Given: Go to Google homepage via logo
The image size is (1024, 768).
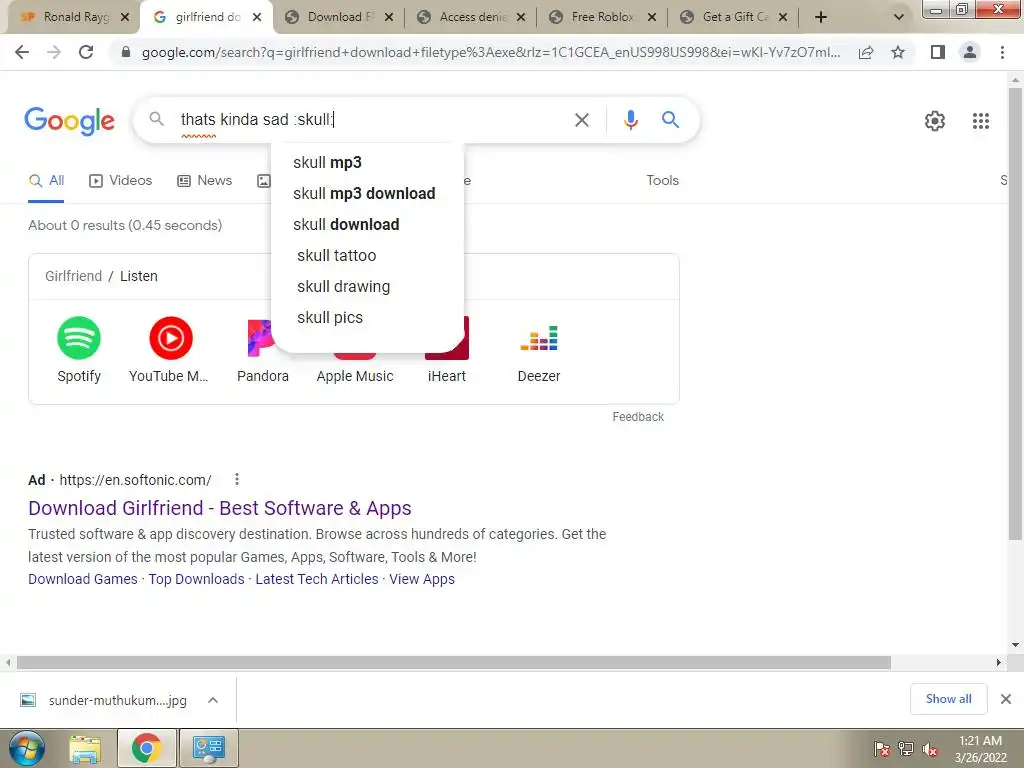Looking at the screenshot, I should pyautogui.click(x=69, y=121).
